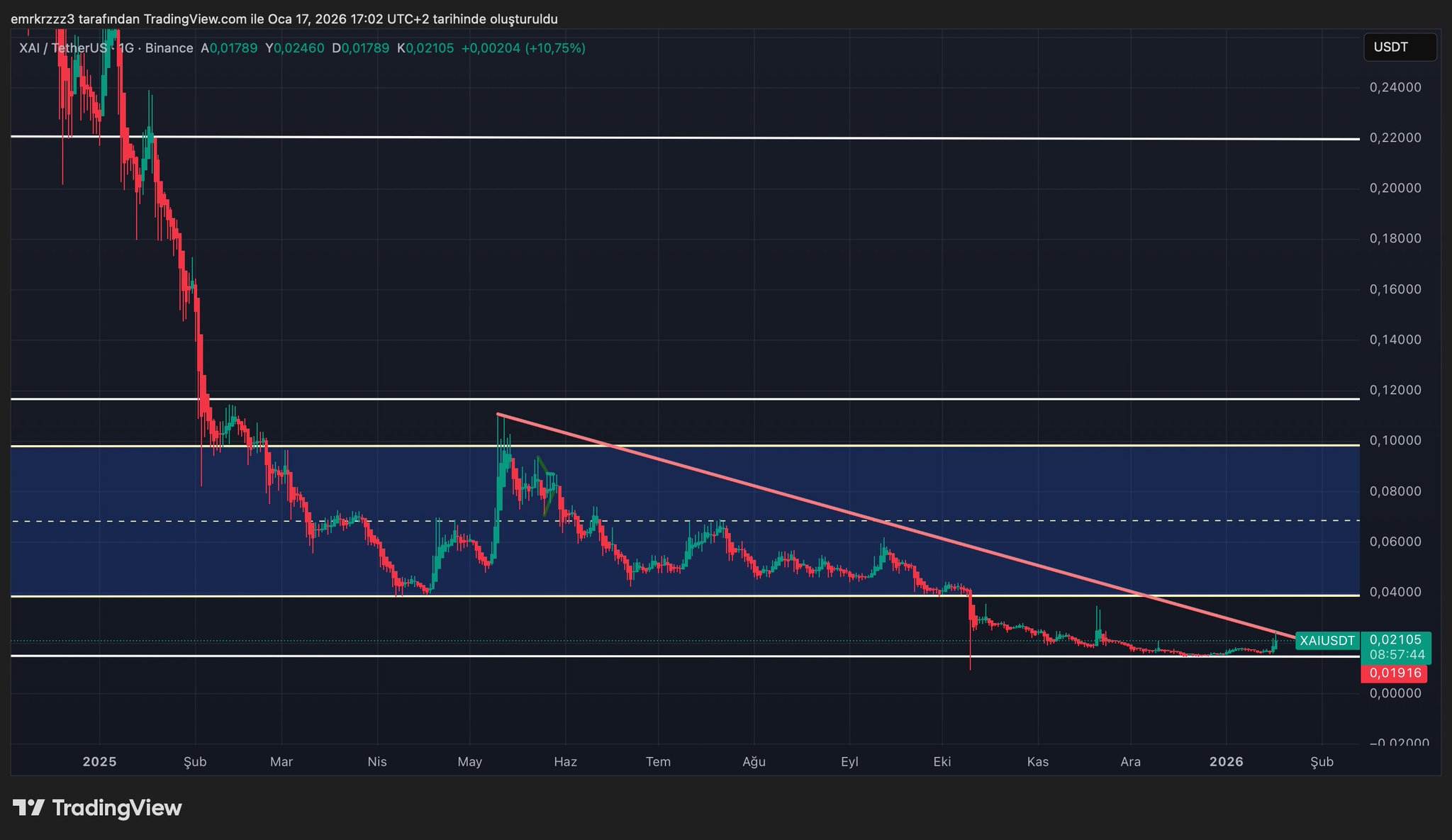Click the XAIUSDT symbol price tag

click(x=1327, y=641)
